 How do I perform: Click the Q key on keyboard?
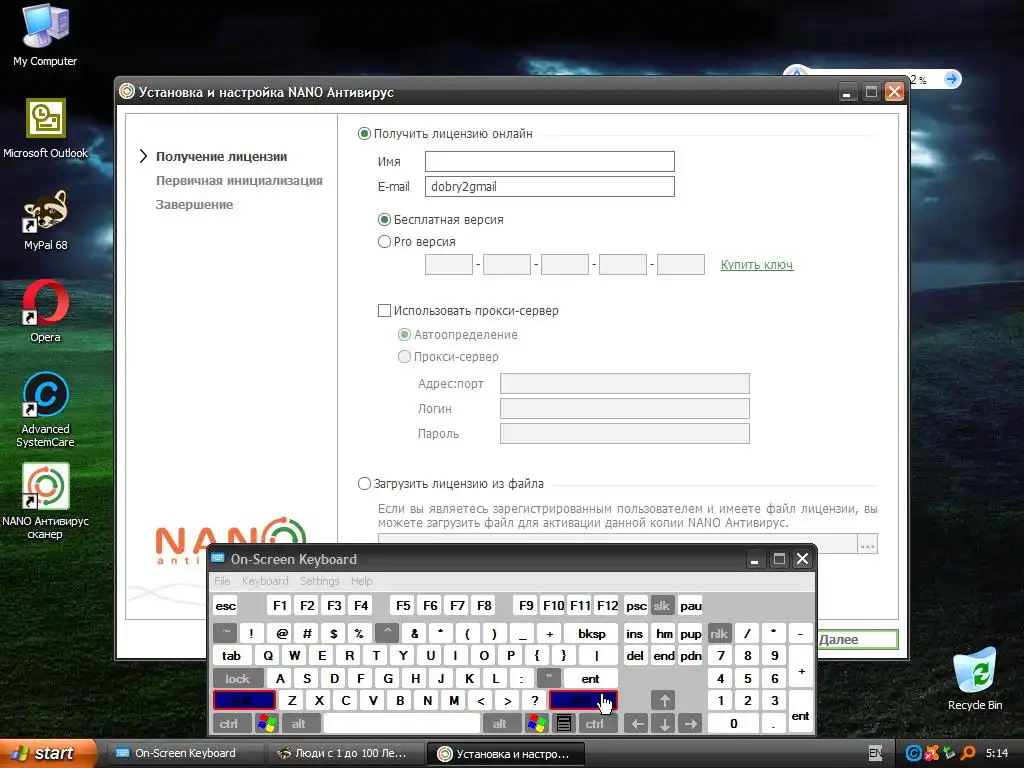coord(268,656)
